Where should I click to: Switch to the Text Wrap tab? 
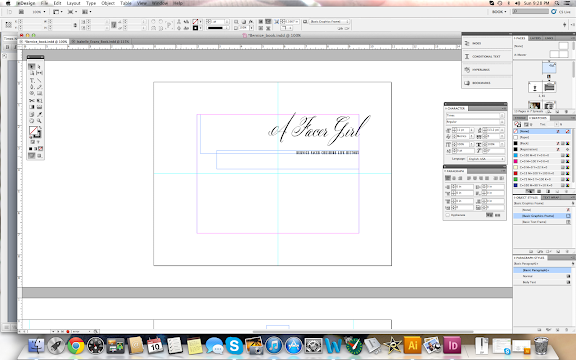(x=551, y=197)
